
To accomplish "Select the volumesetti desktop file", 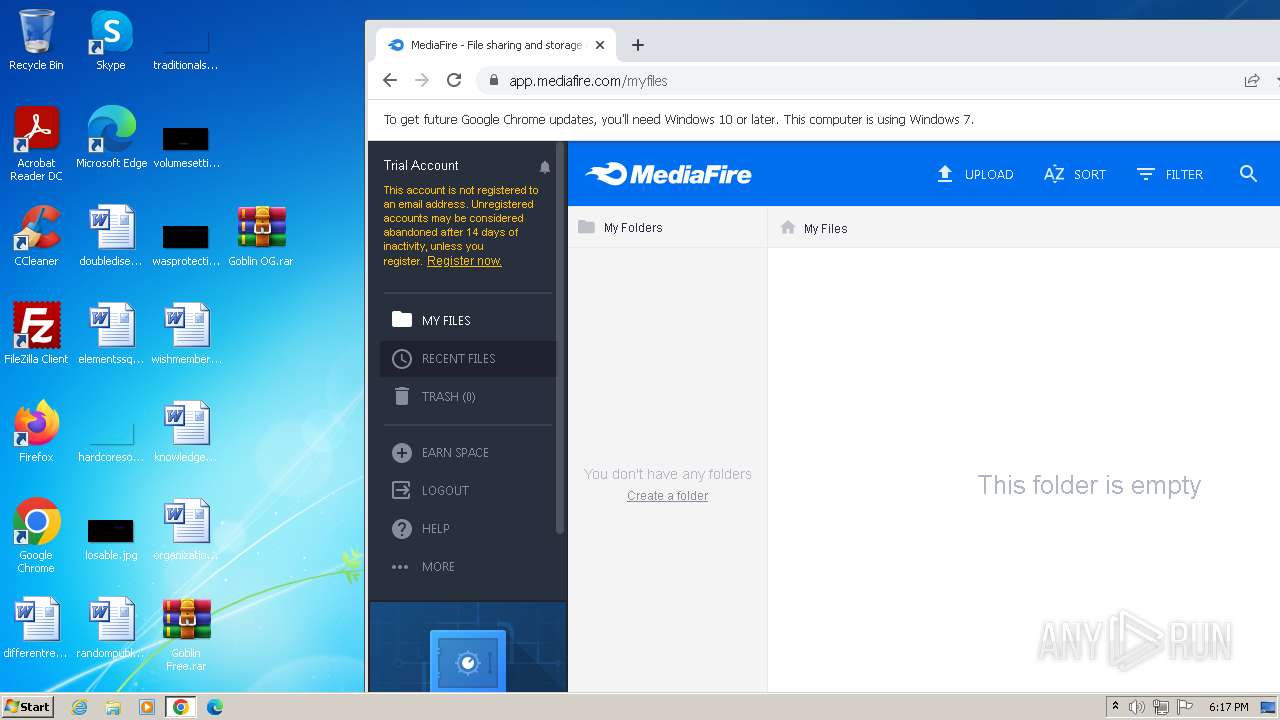I will (186, 146).
